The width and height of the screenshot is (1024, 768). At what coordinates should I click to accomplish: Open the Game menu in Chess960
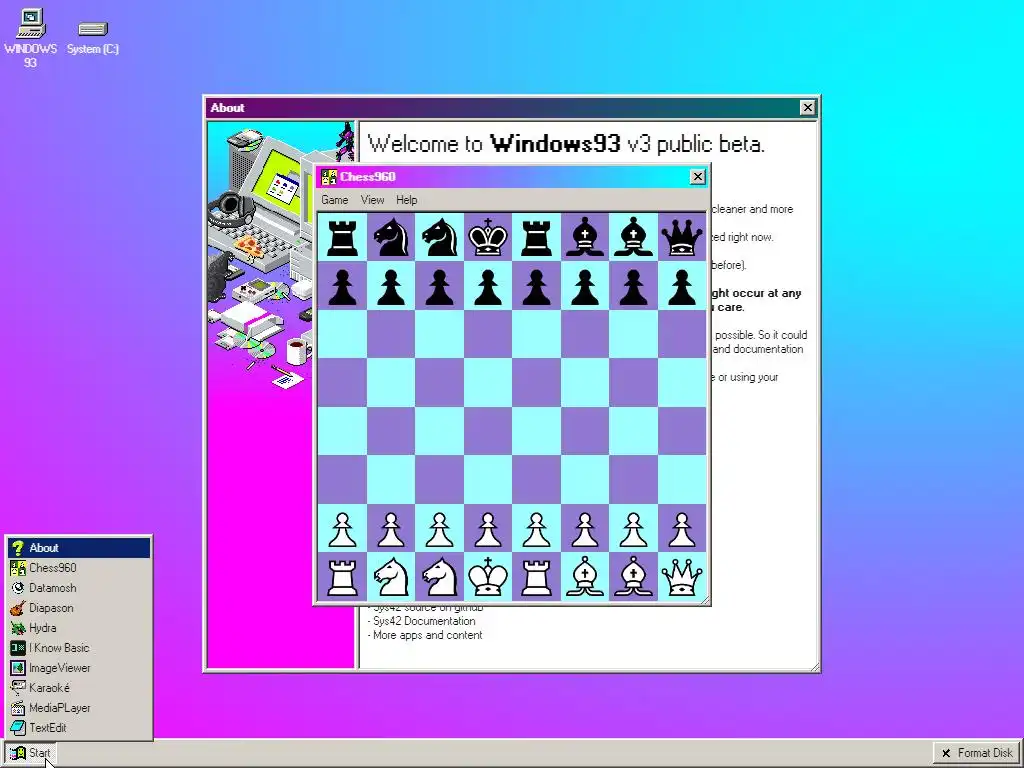coord(334,200)
